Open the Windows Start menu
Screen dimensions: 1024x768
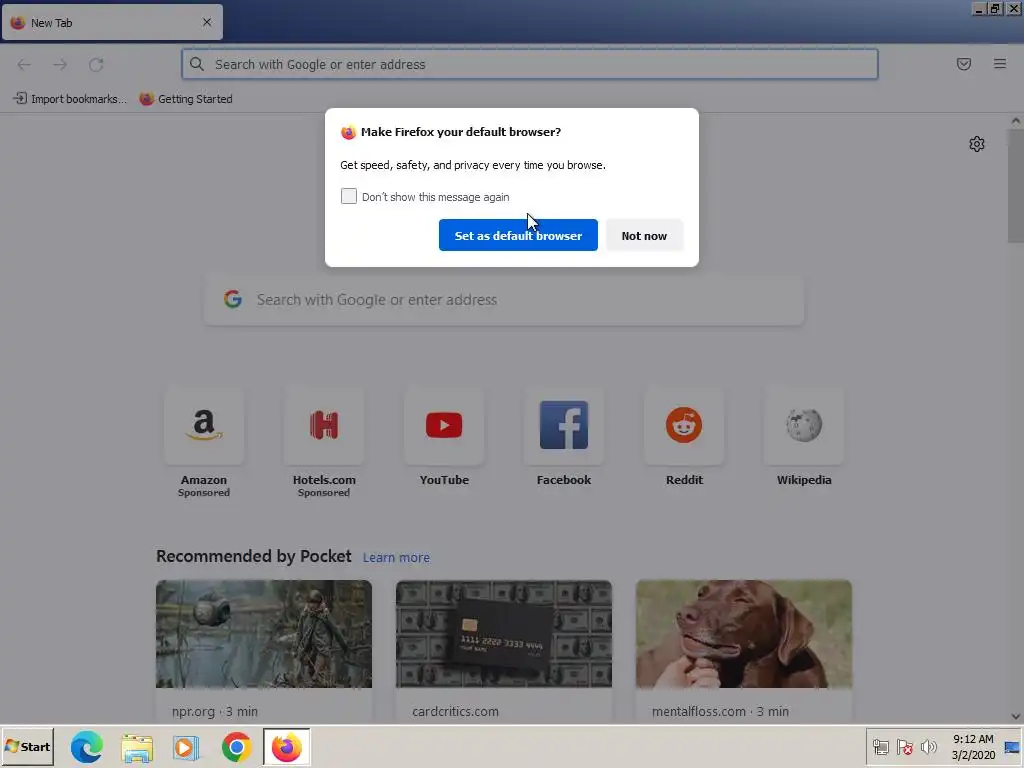point(27,746)
